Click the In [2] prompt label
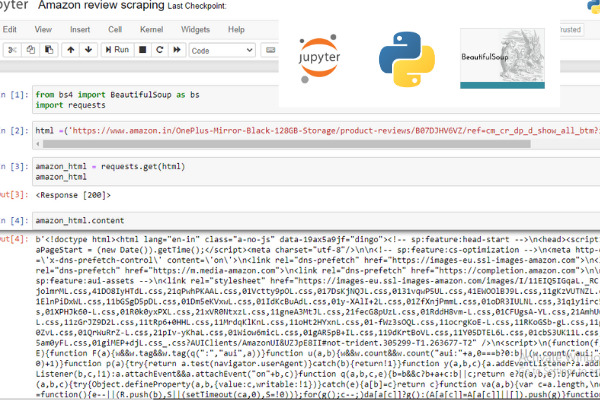Image resolution: width=600 pixels, height=400 pixels. click(14, 131)
